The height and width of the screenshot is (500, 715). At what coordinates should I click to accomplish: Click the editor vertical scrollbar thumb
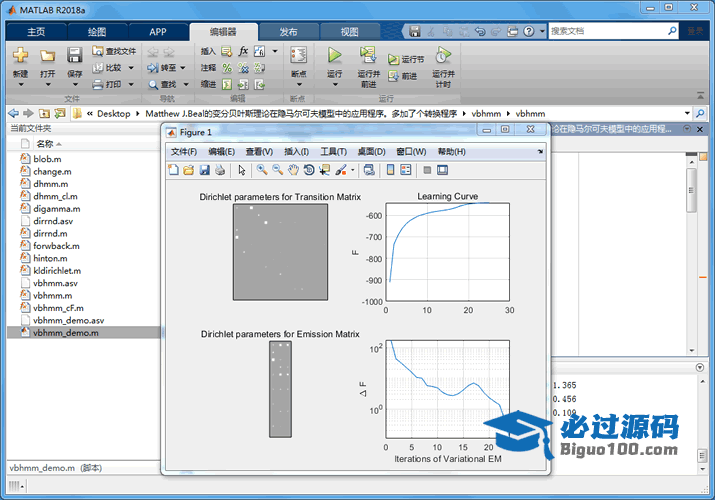tap(691, 191)
